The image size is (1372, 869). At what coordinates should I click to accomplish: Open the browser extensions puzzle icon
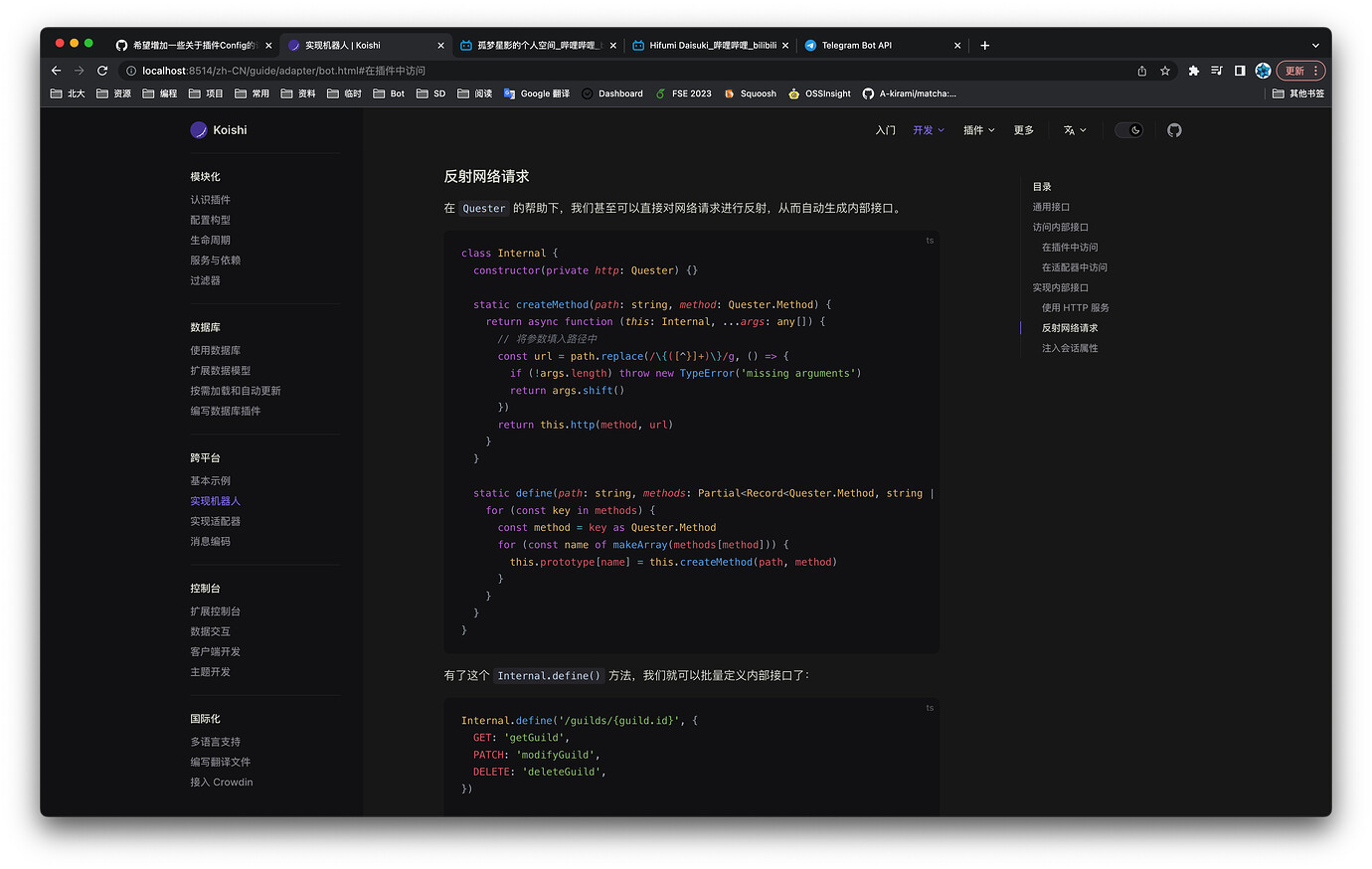tap(1193, 71)
